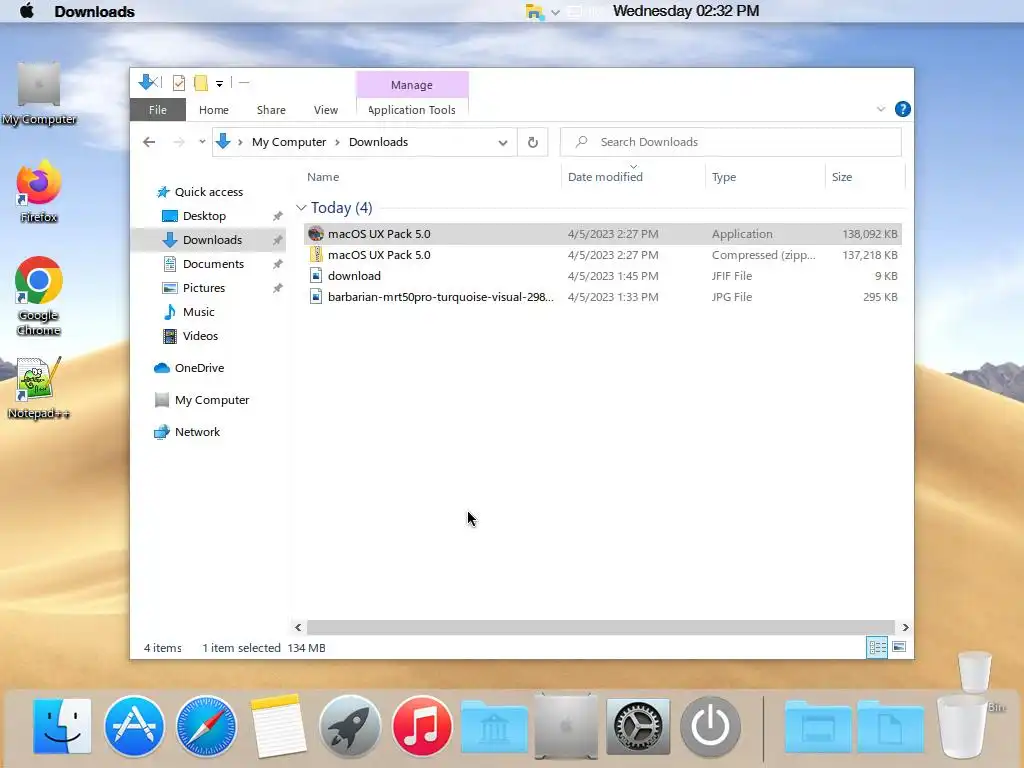The width and height of the screenshot is (1024, 768).
Task: Switch to View ribbon tab
Action: [x=326, y=110]
